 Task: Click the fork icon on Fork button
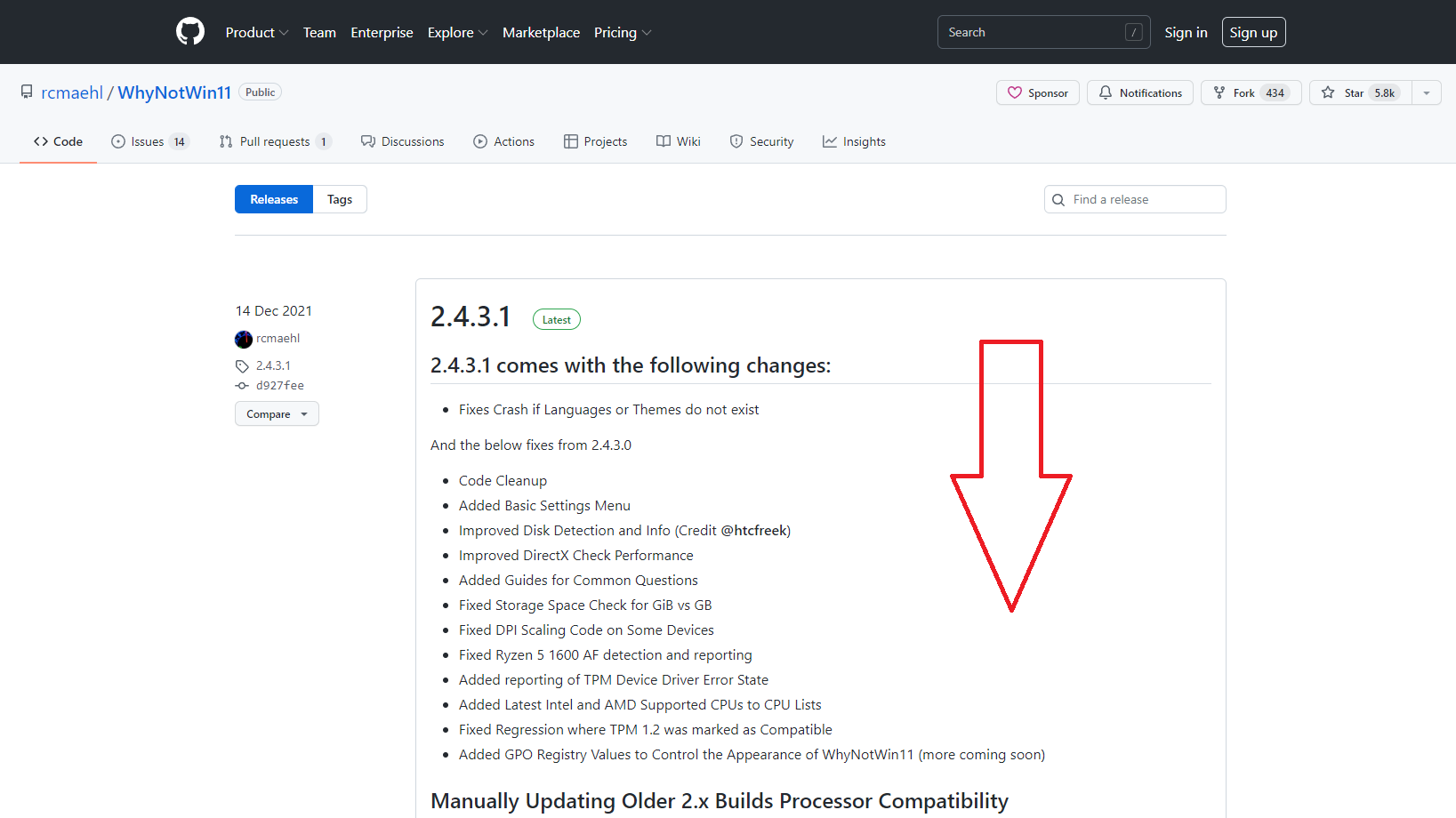point(1219,92)
